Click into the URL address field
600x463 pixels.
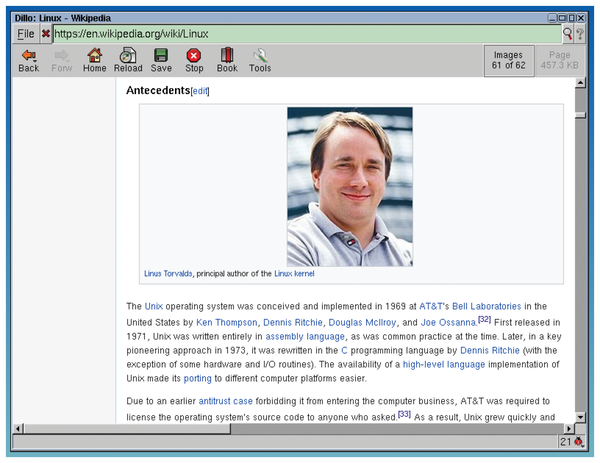tap(307, 34)
